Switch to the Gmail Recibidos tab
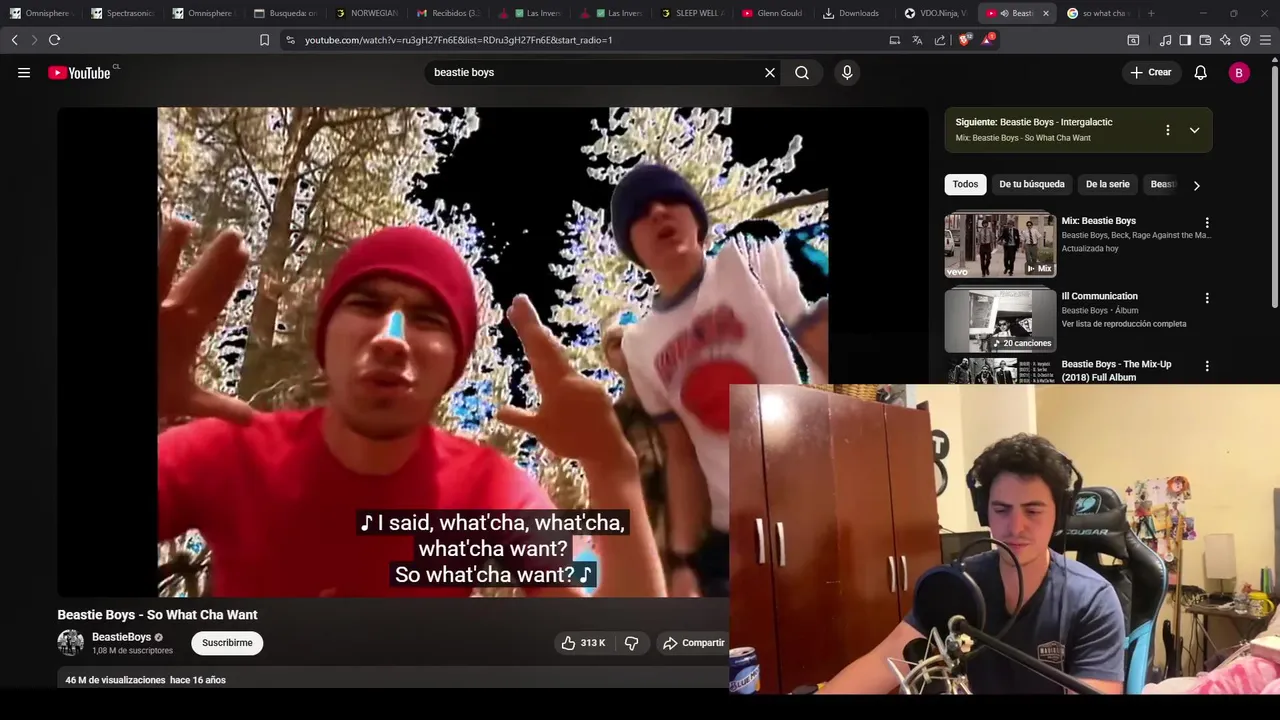1280x720 pixels. pyautogui.click(x=449, y=13)
